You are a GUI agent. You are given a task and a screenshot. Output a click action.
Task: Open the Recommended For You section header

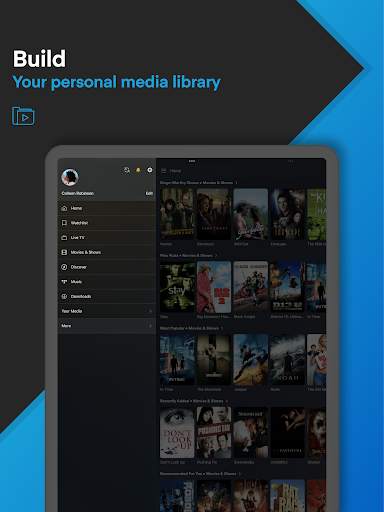[x=200, y=473]
